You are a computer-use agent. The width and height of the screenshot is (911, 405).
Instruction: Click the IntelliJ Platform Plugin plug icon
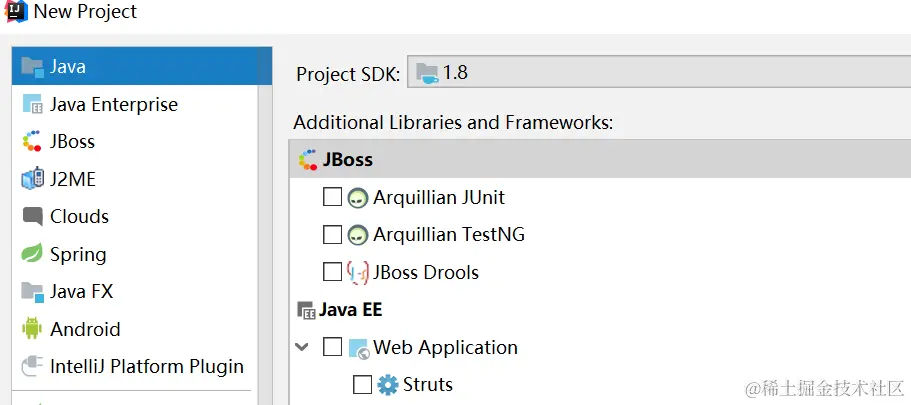pos(33,366)
